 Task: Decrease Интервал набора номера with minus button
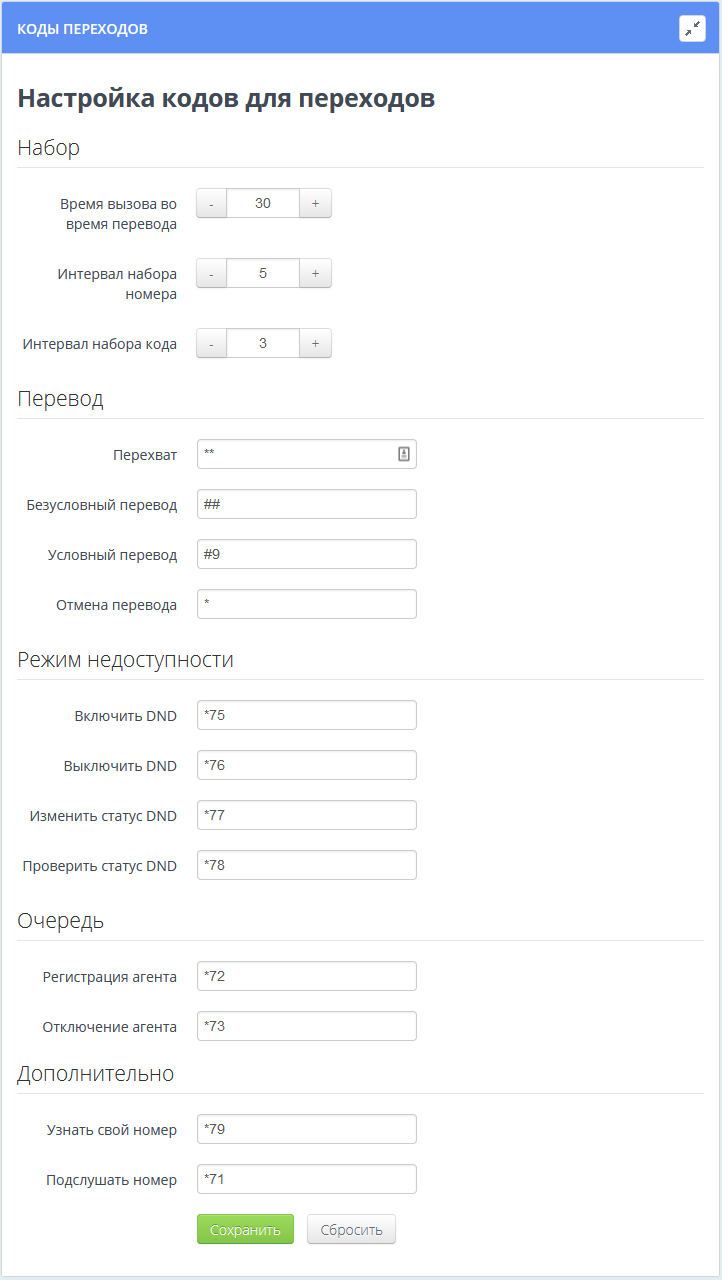pos(212,273)
